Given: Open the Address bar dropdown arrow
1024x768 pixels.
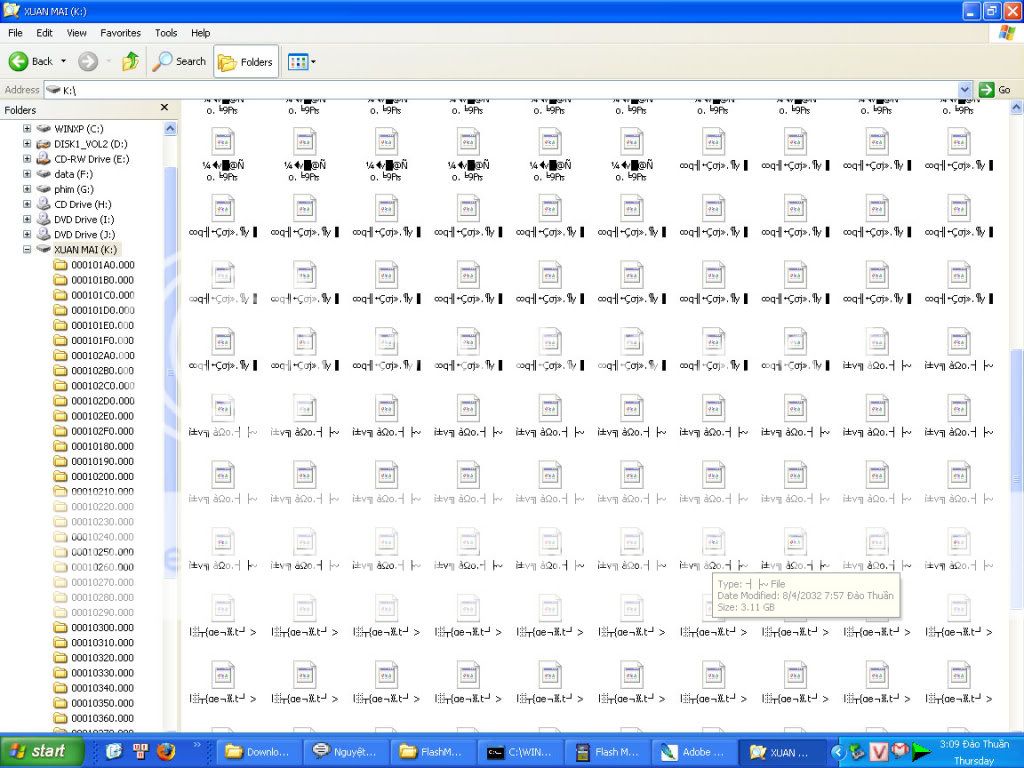Looking at the screenshot, I should click(965, 90).
